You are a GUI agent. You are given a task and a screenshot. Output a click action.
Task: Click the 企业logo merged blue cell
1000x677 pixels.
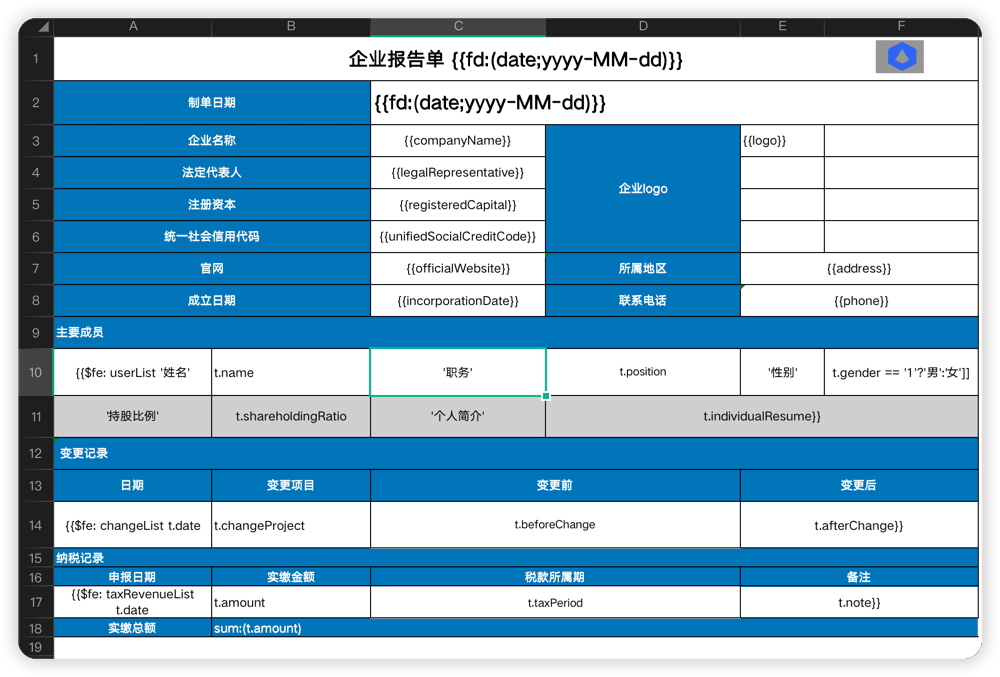[x=643, y=189]
